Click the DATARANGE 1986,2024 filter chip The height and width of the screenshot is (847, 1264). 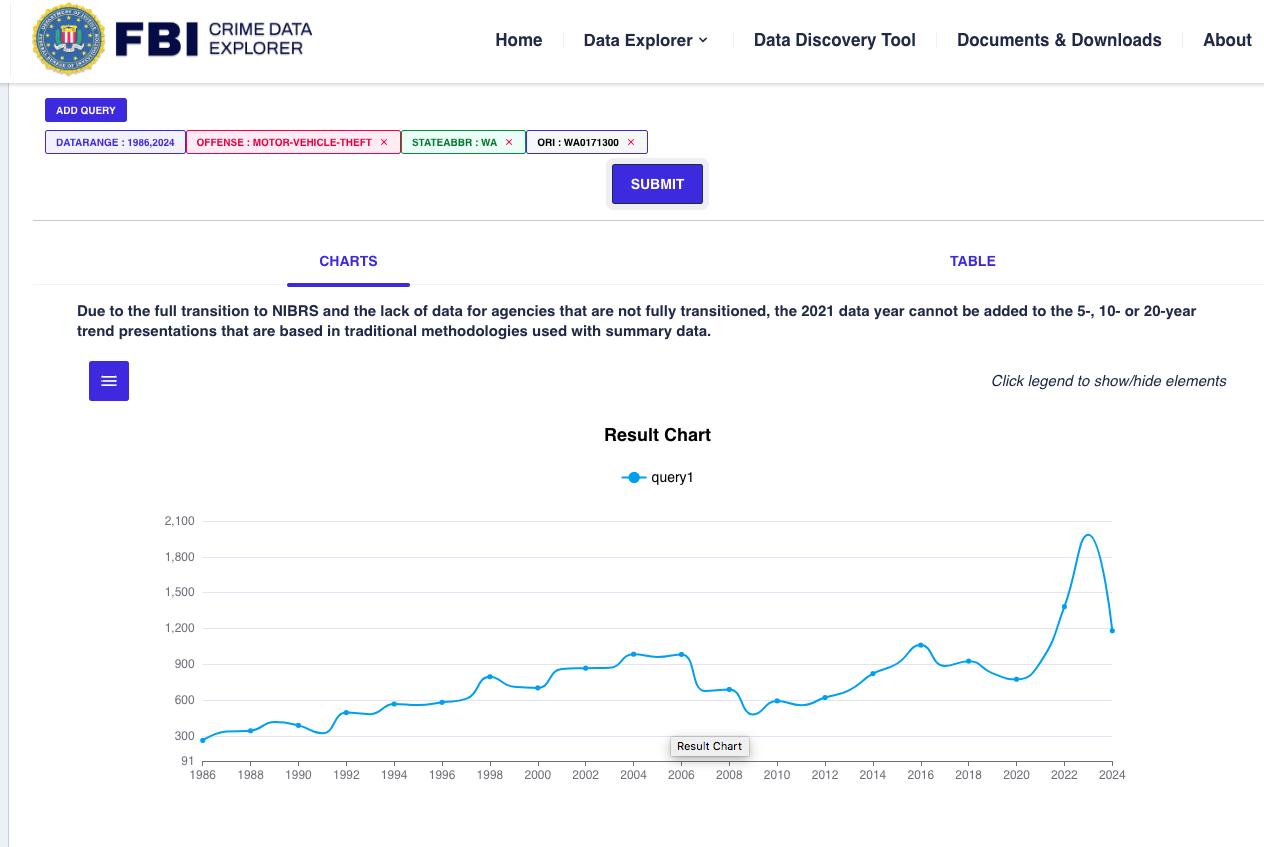click(x=115, y=143)
